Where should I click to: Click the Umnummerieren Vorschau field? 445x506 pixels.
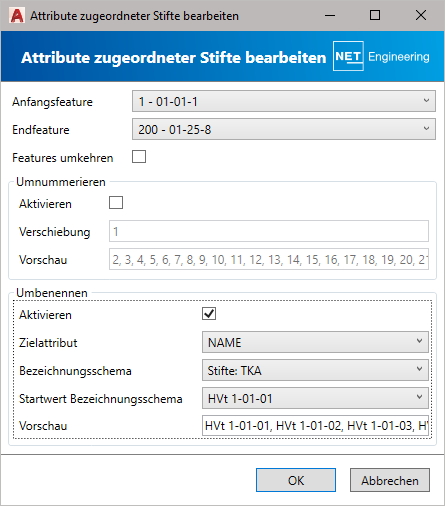click(269, 259)
